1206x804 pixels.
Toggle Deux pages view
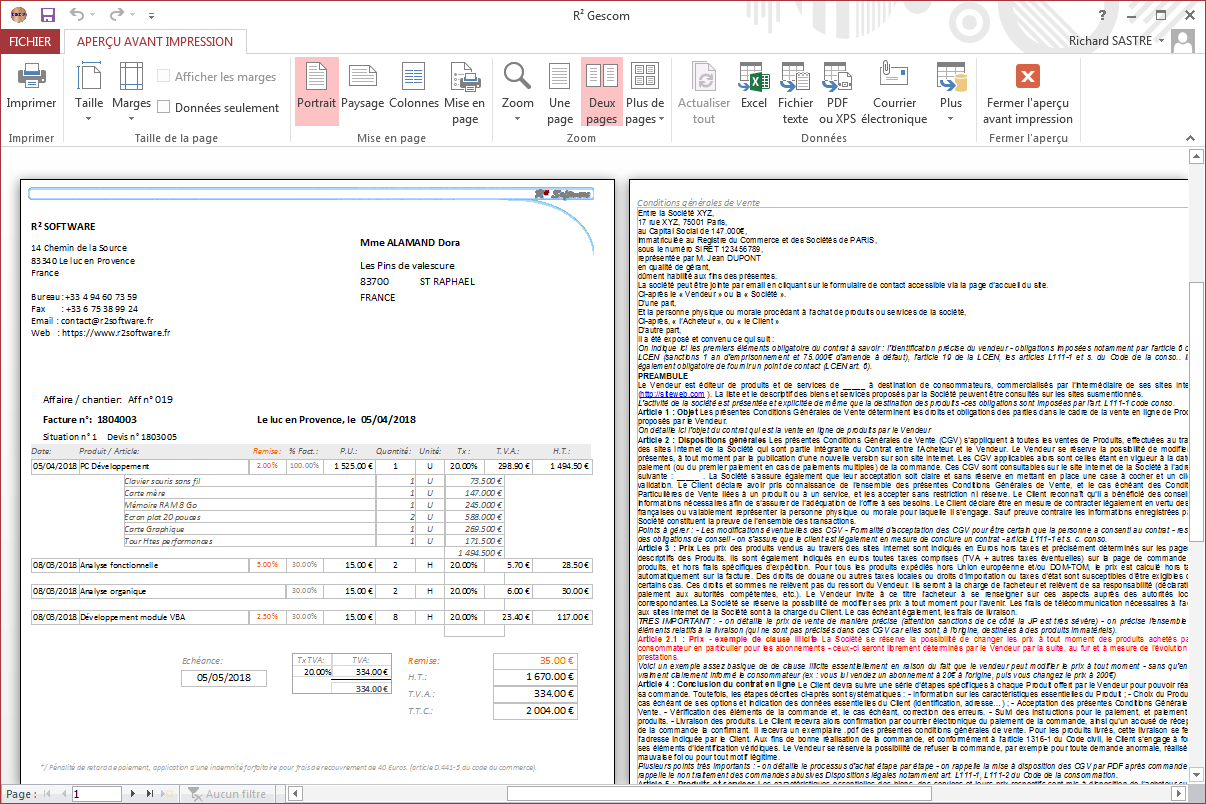[x=601, y=91]
